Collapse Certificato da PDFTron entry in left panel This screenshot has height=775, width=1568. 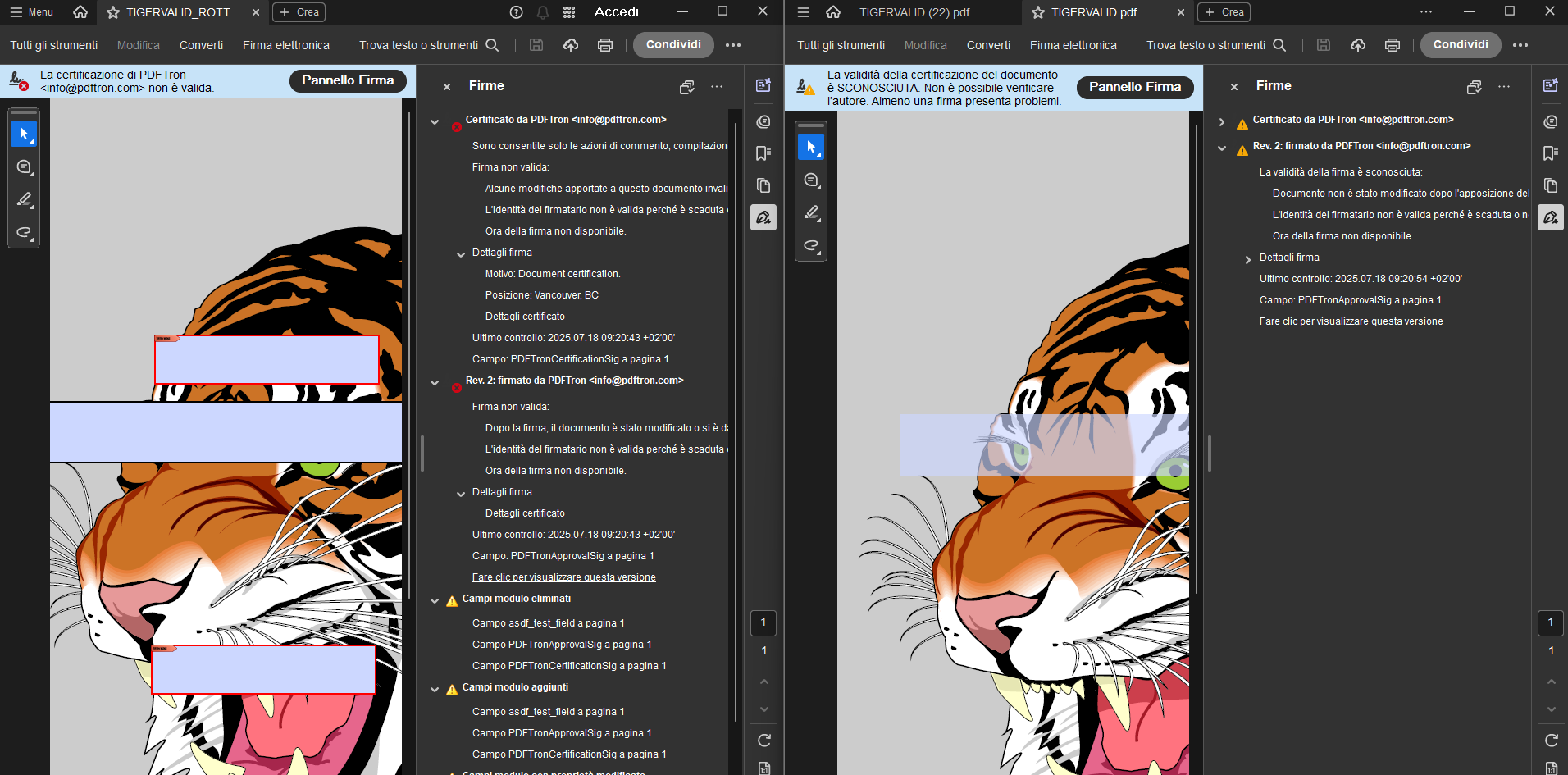click(x=435, y=121)
